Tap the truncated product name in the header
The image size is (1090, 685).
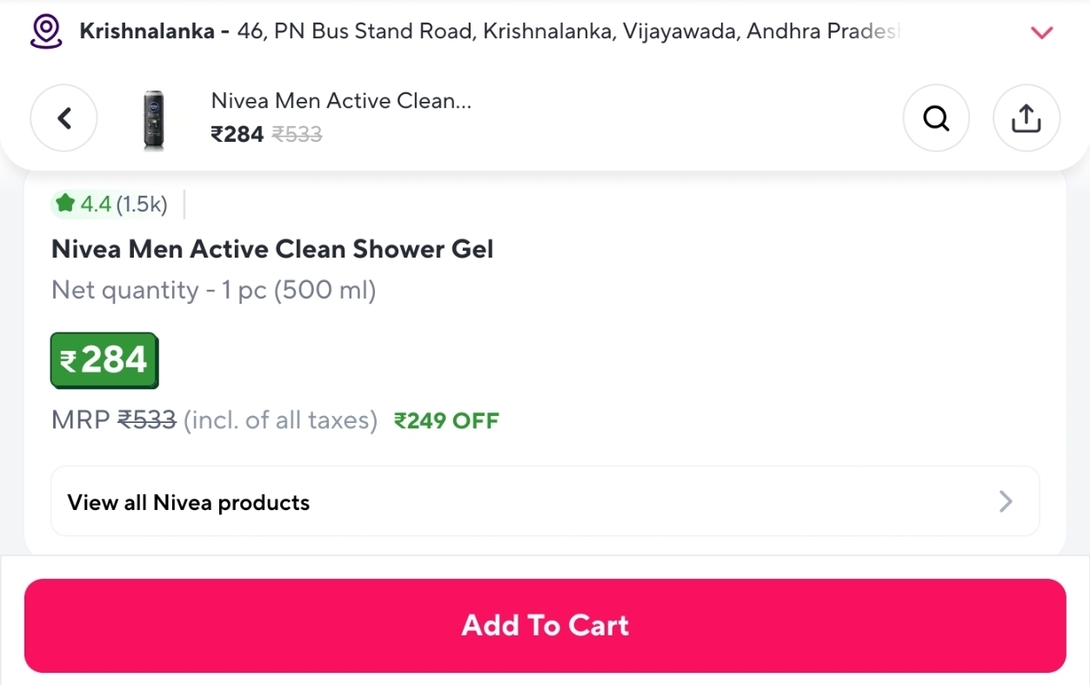(x=341, y=101)
